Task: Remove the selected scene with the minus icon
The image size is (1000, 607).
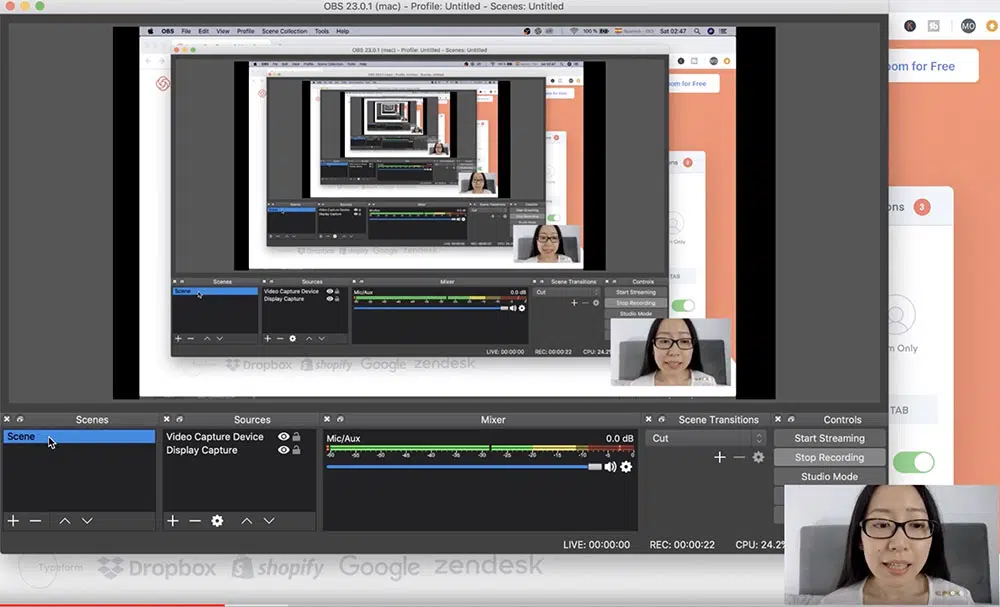Action: pyautogui.click(x=35, y=521)
